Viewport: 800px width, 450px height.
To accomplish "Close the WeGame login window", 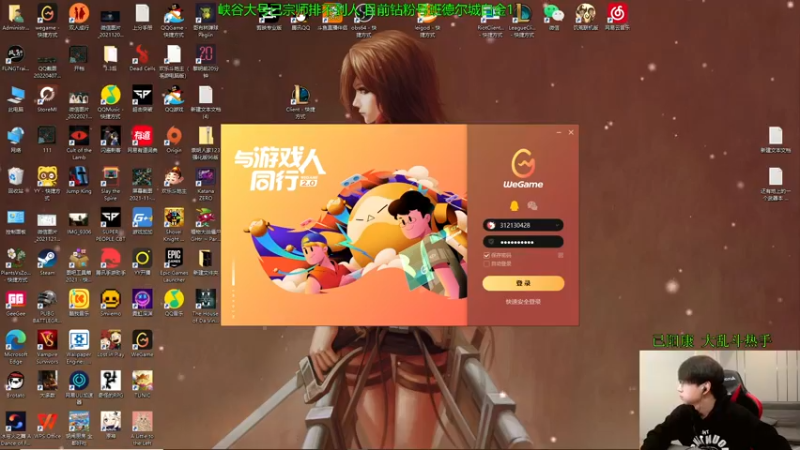I will click(571, 132).
